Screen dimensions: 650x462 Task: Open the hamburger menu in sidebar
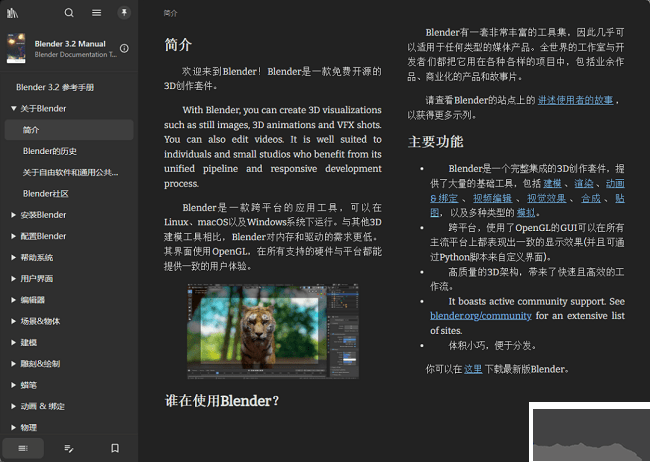click(x=96, y=13)
